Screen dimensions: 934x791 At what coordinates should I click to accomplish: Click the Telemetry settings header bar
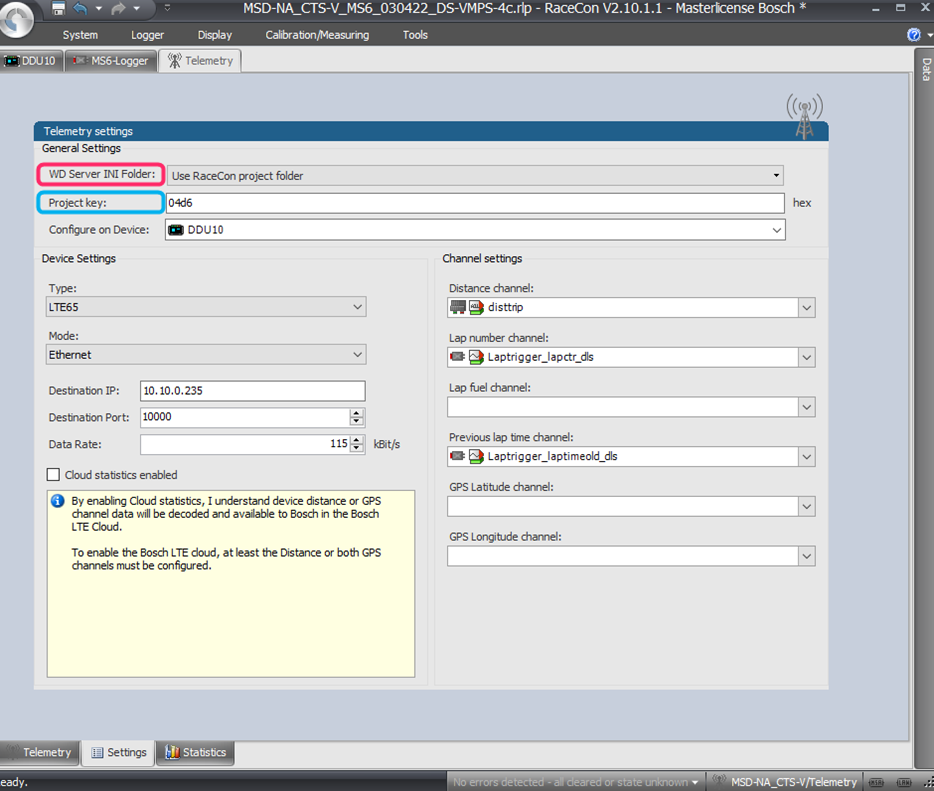[x=431, y=131]
